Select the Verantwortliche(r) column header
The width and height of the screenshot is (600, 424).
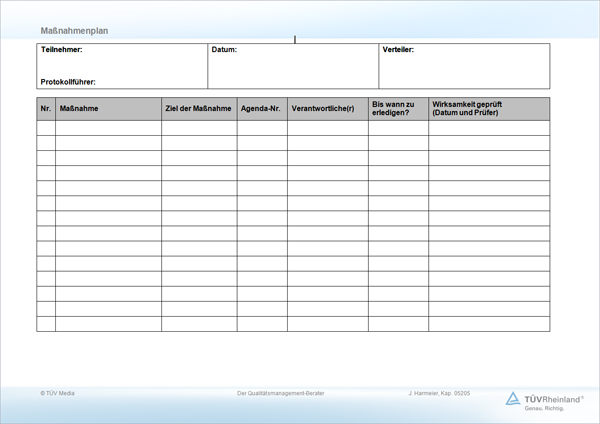(x=322, y=108)
